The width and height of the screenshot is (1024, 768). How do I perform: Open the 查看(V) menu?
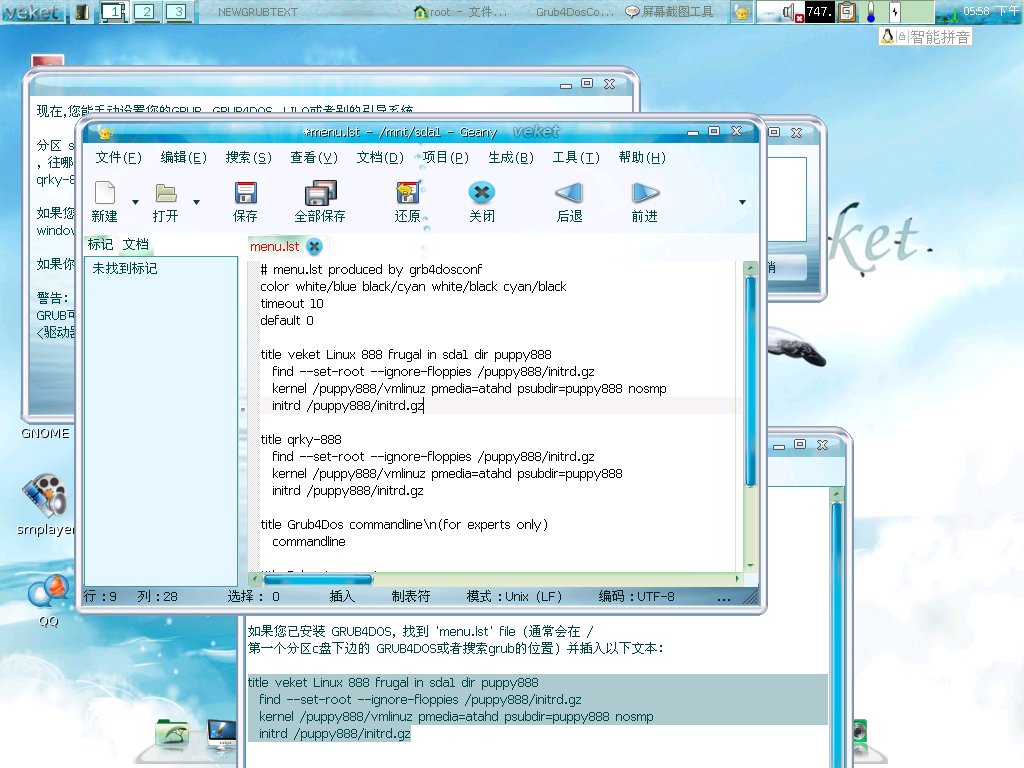click(314, 157)
